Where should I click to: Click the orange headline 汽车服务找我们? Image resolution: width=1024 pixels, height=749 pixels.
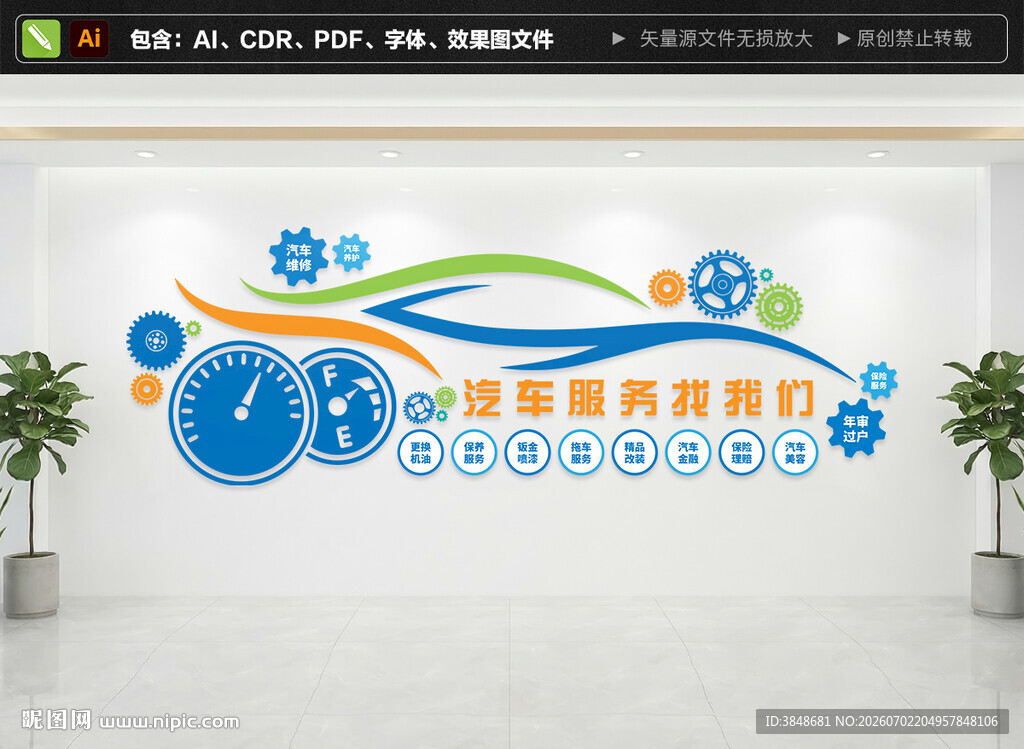(639, 397)
